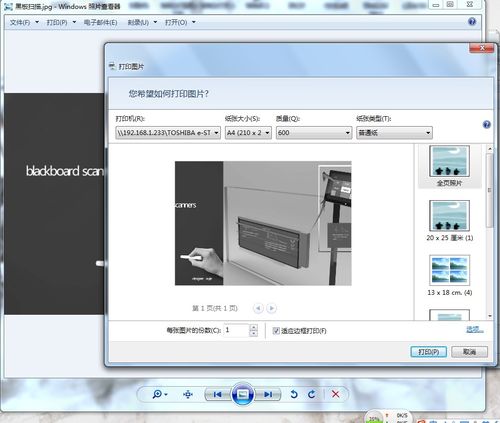
Task: Toggle the fit picture to frame checkbox
Action: point(276,331)
